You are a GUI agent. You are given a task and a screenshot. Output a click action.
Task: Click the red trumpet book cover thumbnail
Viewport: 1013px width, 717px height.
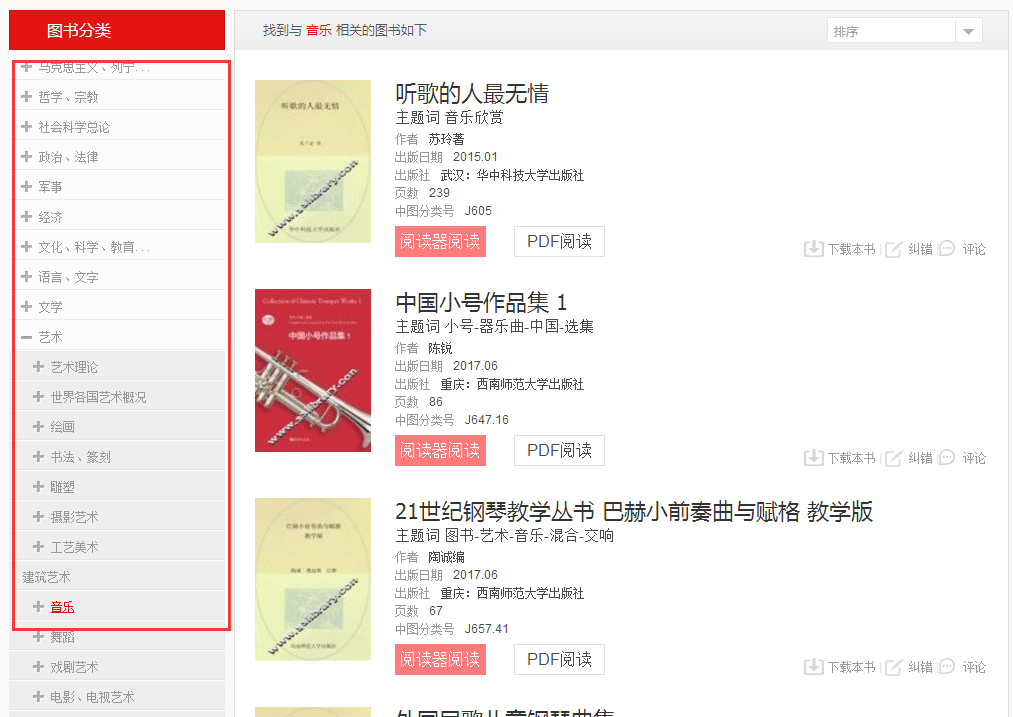tap(312, 370)
